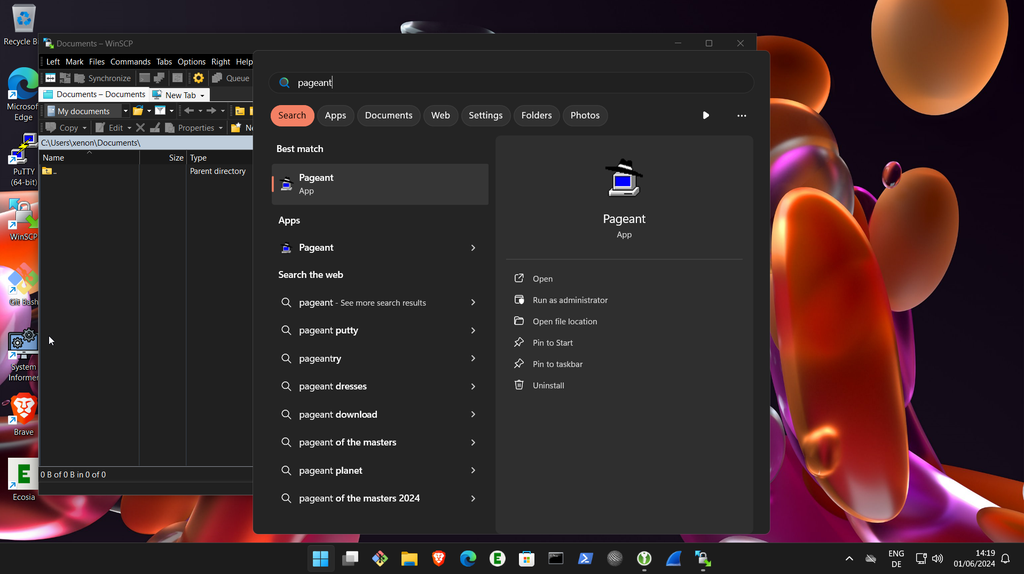Open the three-dot more options menu
Viewport: 1024px width, 574px height.
click(741, 115)
